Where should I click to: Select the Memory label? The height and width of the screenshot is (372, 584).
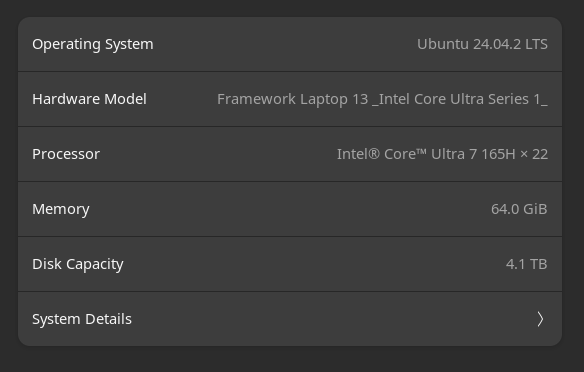61,209
